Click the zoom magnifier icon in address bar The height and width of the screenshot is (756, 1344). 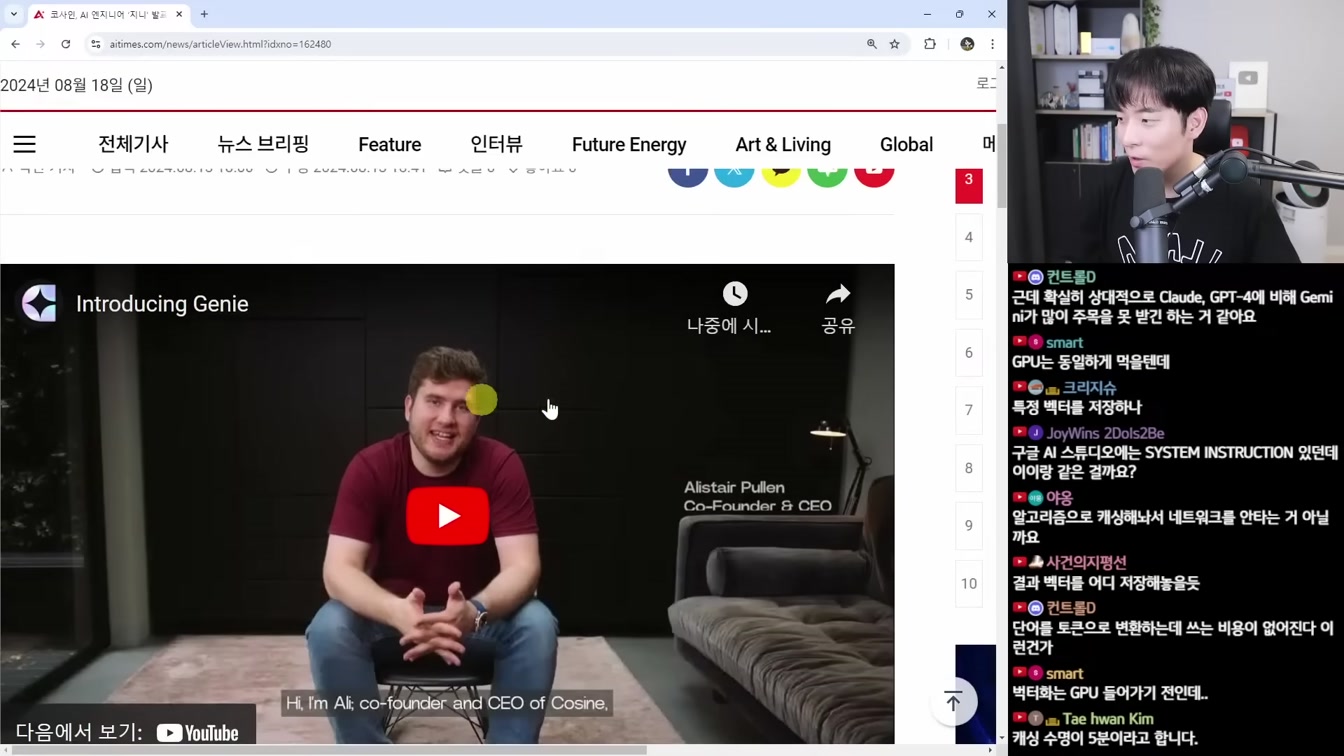pos(872,44)
